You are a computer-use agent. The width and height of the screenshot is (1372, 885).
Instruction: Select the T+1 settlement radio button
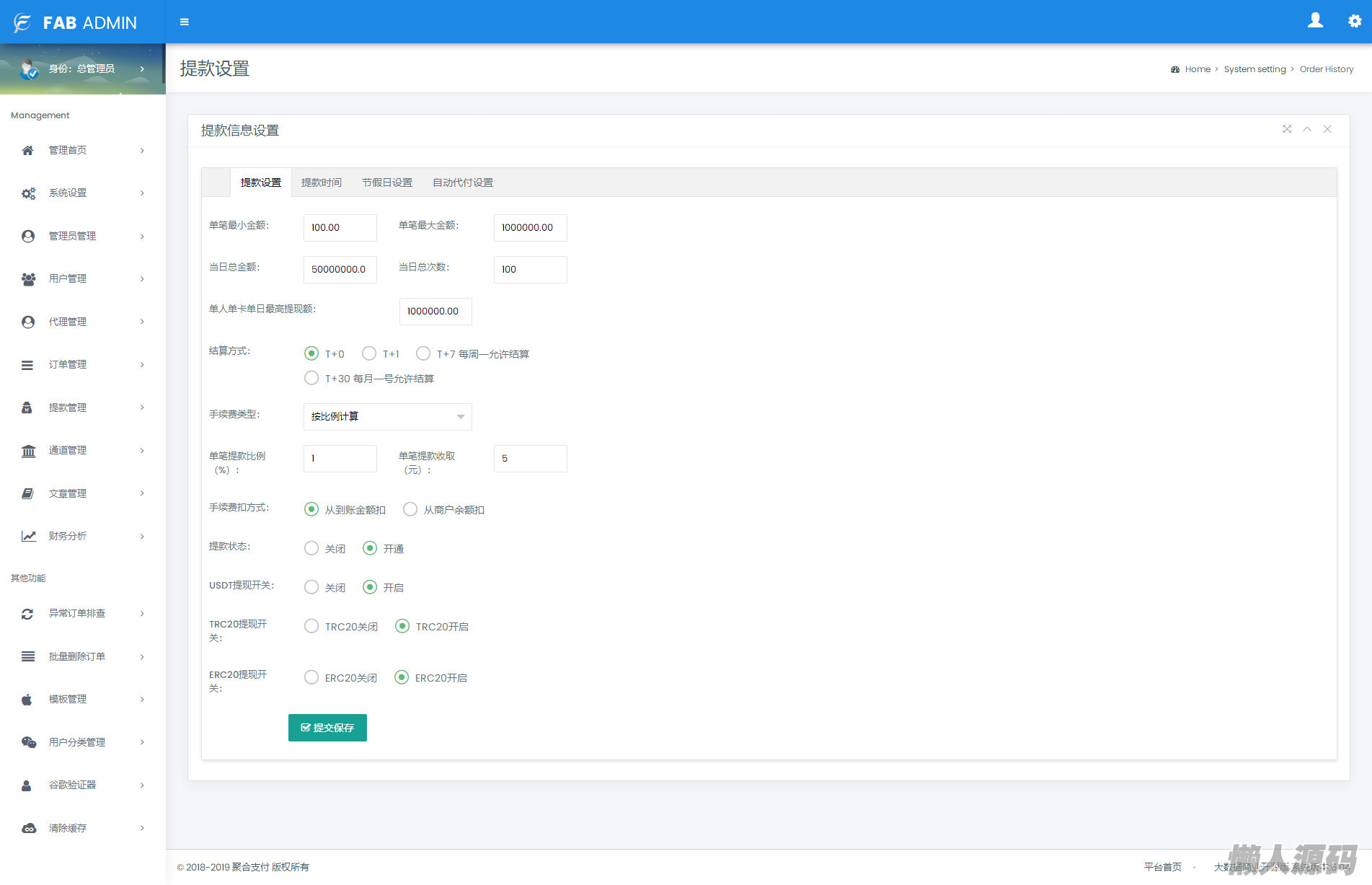369,353
